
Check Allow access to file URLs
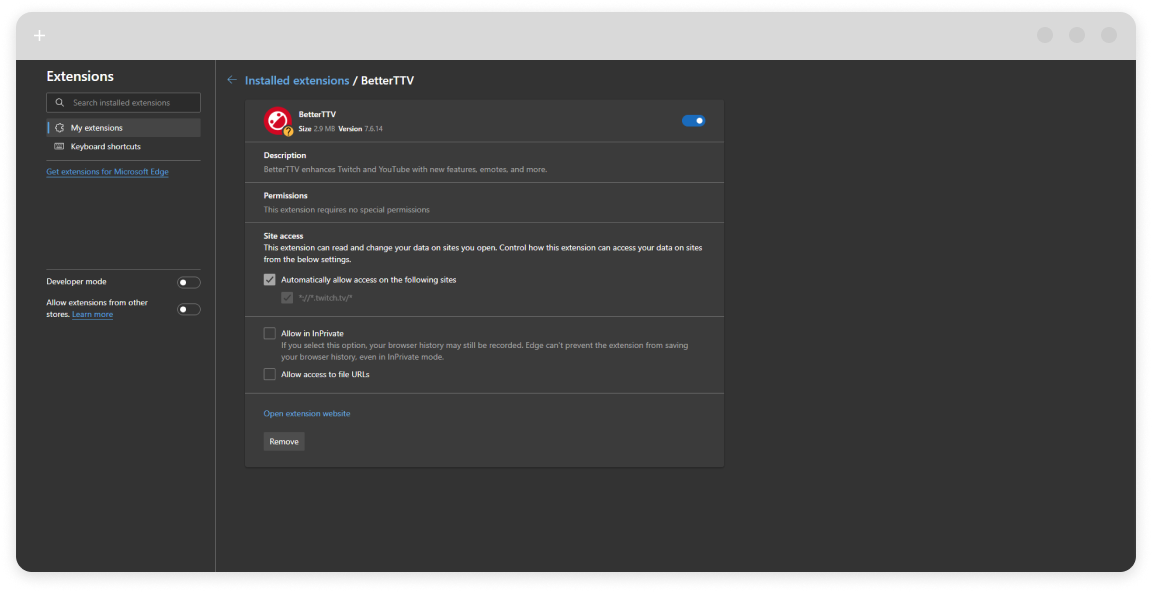(x=270, y=375)
